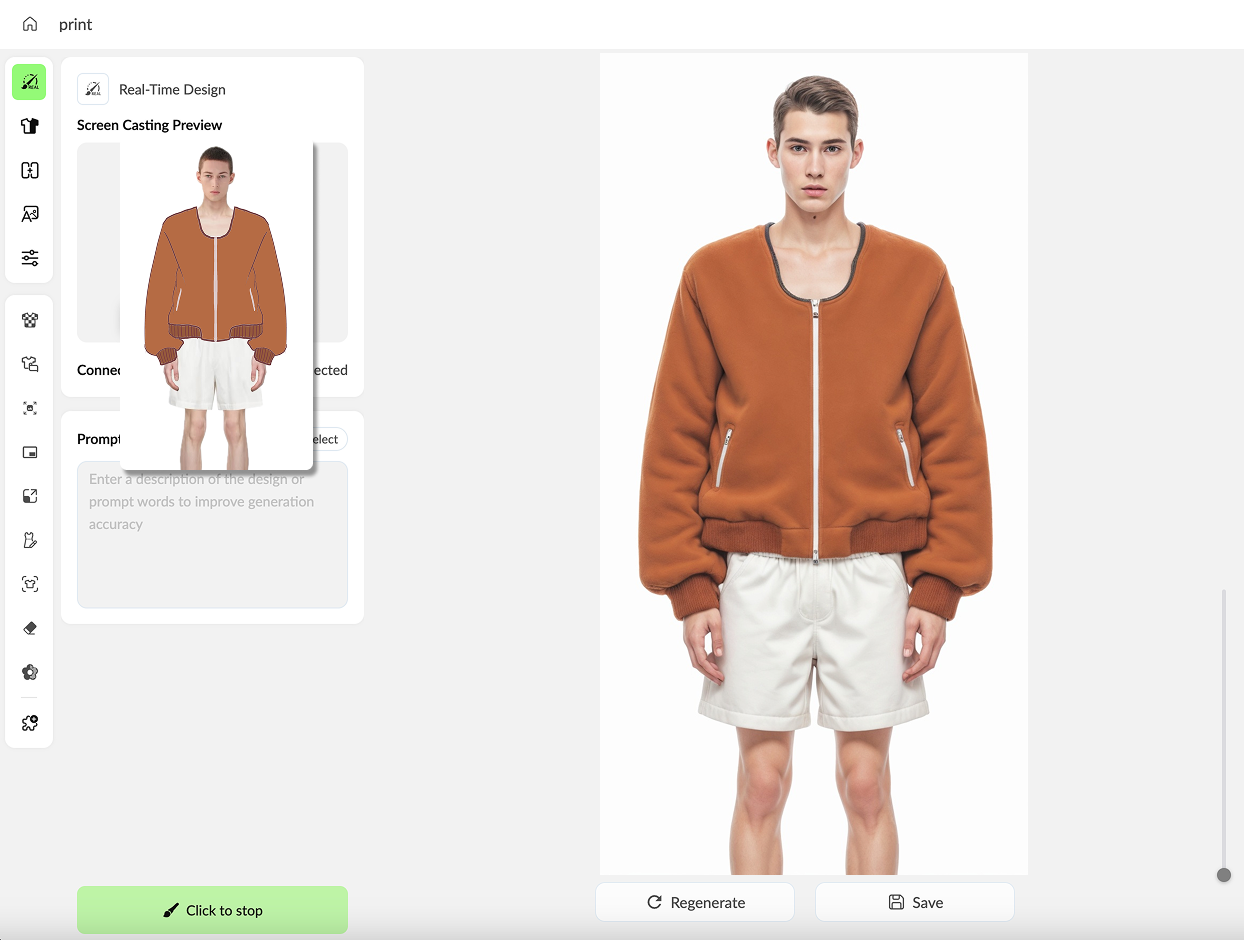Screen dimensions: 1244x940
Task: Click the flower-shaped icon in sidebar
Action: click(x=29, y=672)
